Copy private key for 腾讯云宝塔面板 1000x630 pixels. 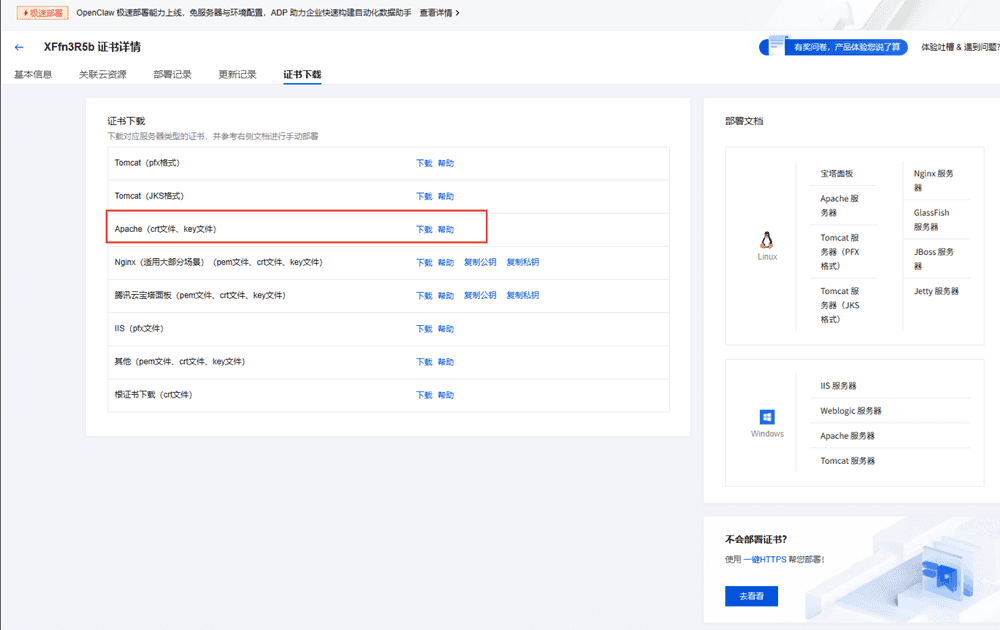point(522,296)
